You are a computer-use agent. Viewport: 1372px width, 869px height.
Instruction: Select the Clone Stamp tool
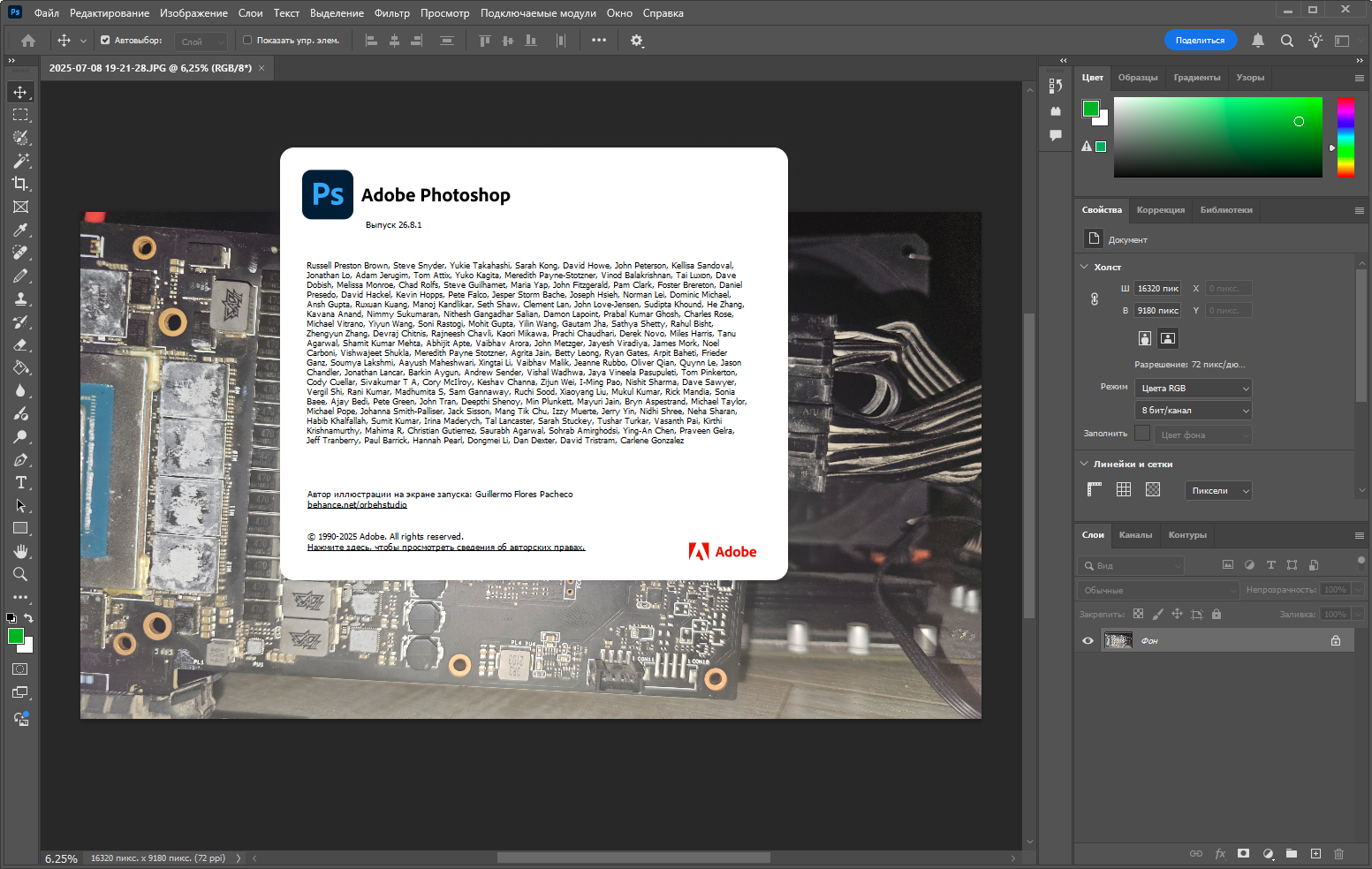point(20,298)
